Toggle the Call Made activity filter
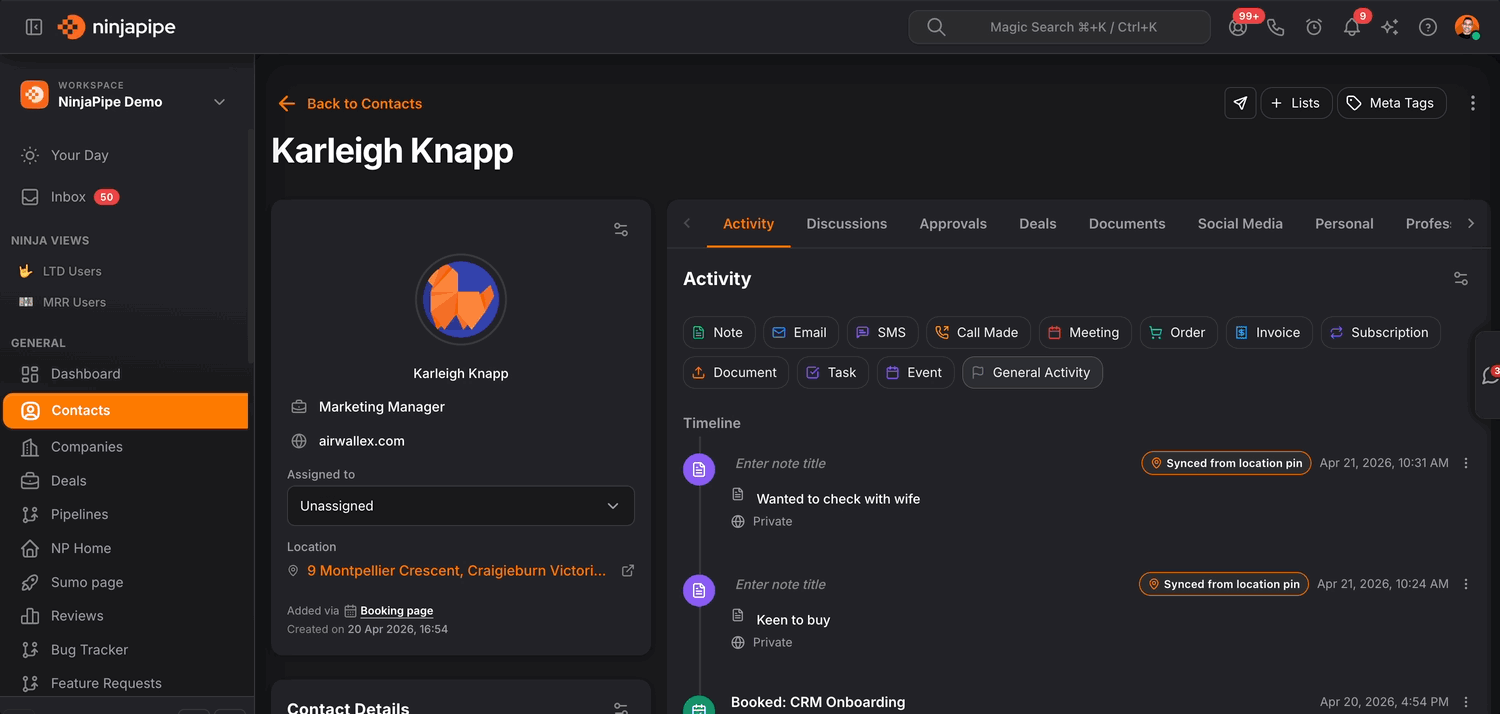 pos(976,333)
